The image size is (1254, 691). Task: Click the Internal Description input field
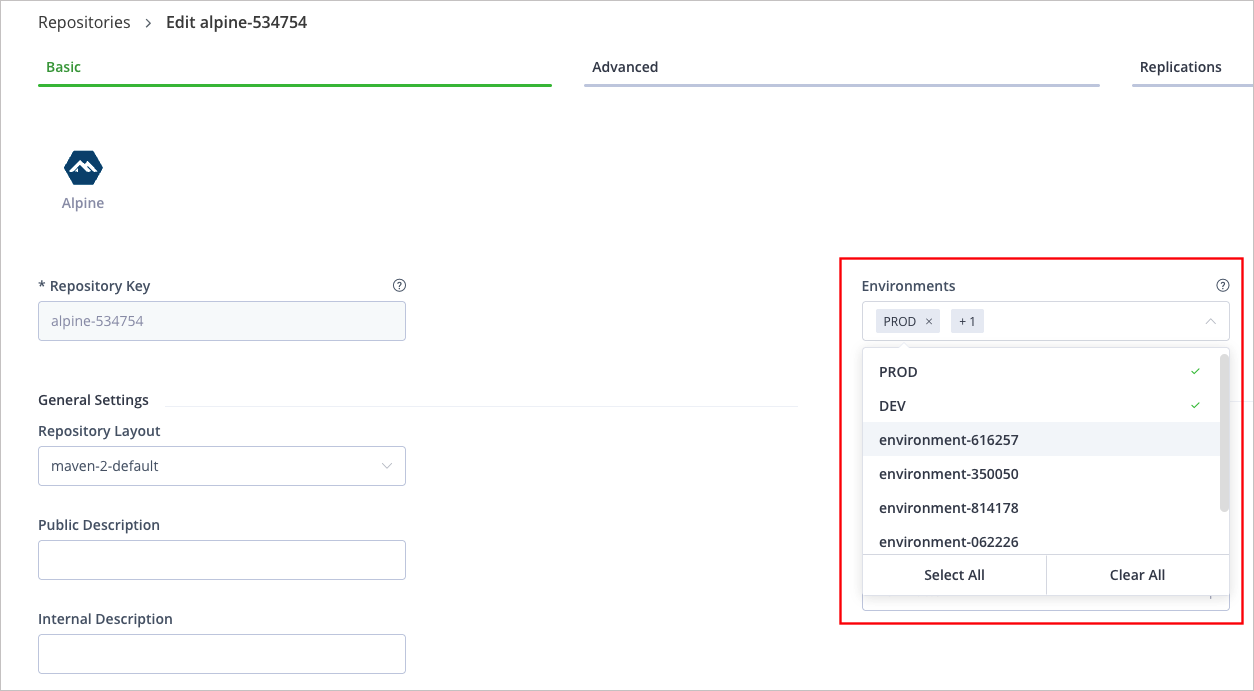coord(221,654)
